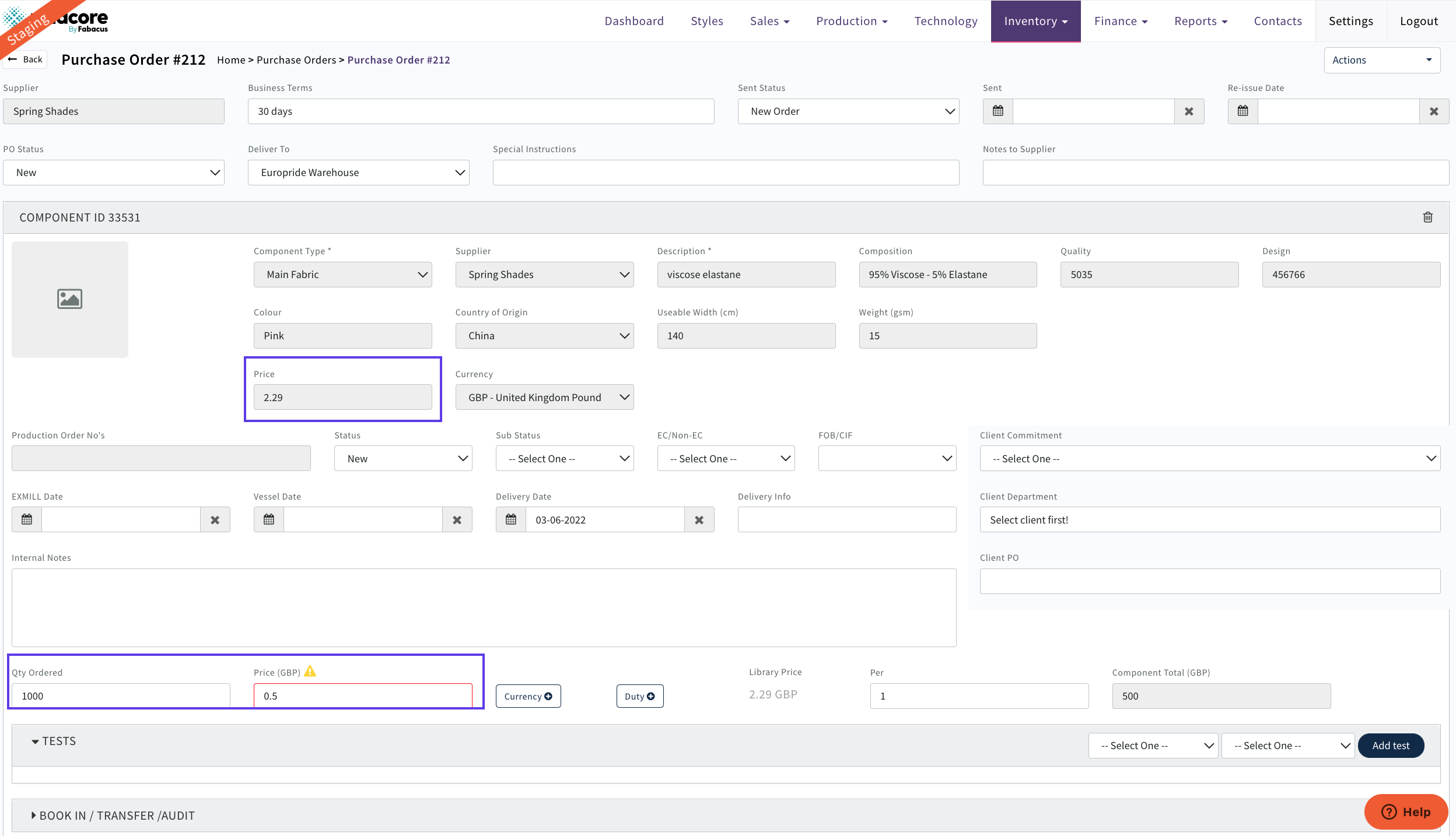The image size is (1456, 836).
Task: Click the Qty Ordered input field
Action: click(121, 696)
